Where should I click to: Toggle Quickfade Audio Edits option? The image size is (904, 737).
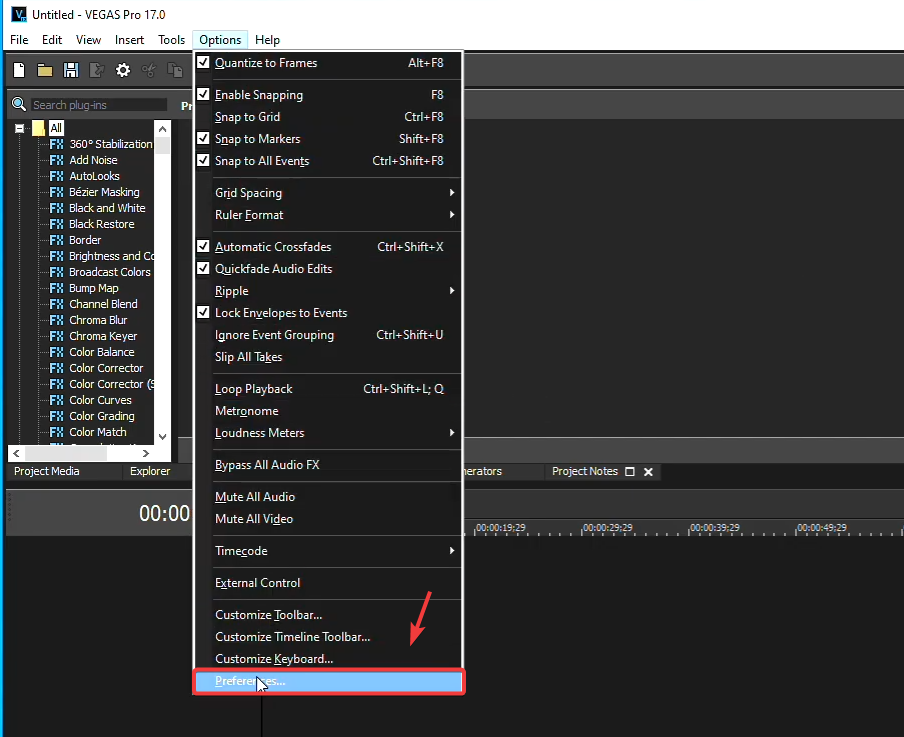tap(203, 268)
